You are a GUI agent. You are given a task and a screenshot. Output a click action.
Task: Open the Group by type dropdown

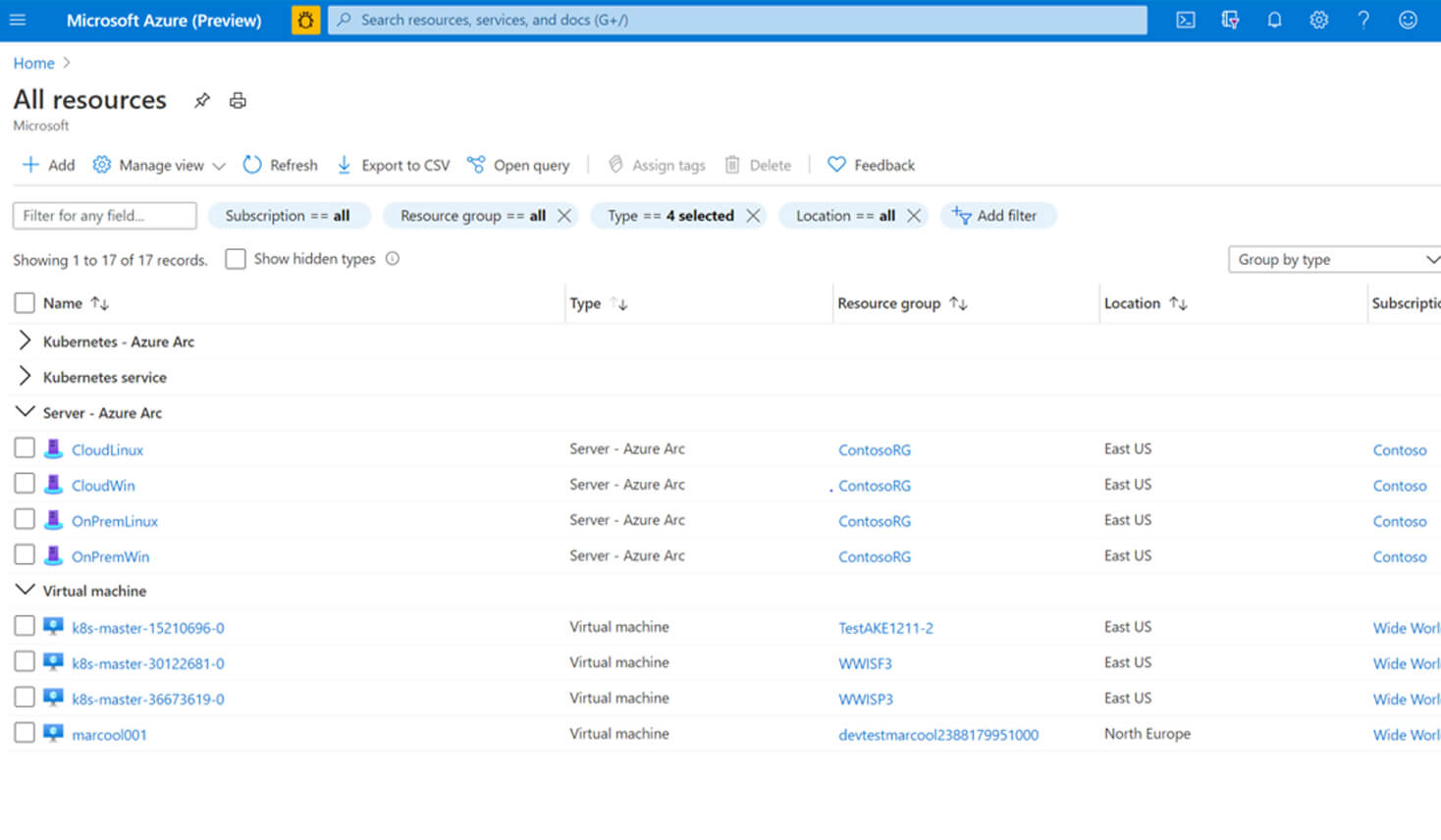point(1335,259)
